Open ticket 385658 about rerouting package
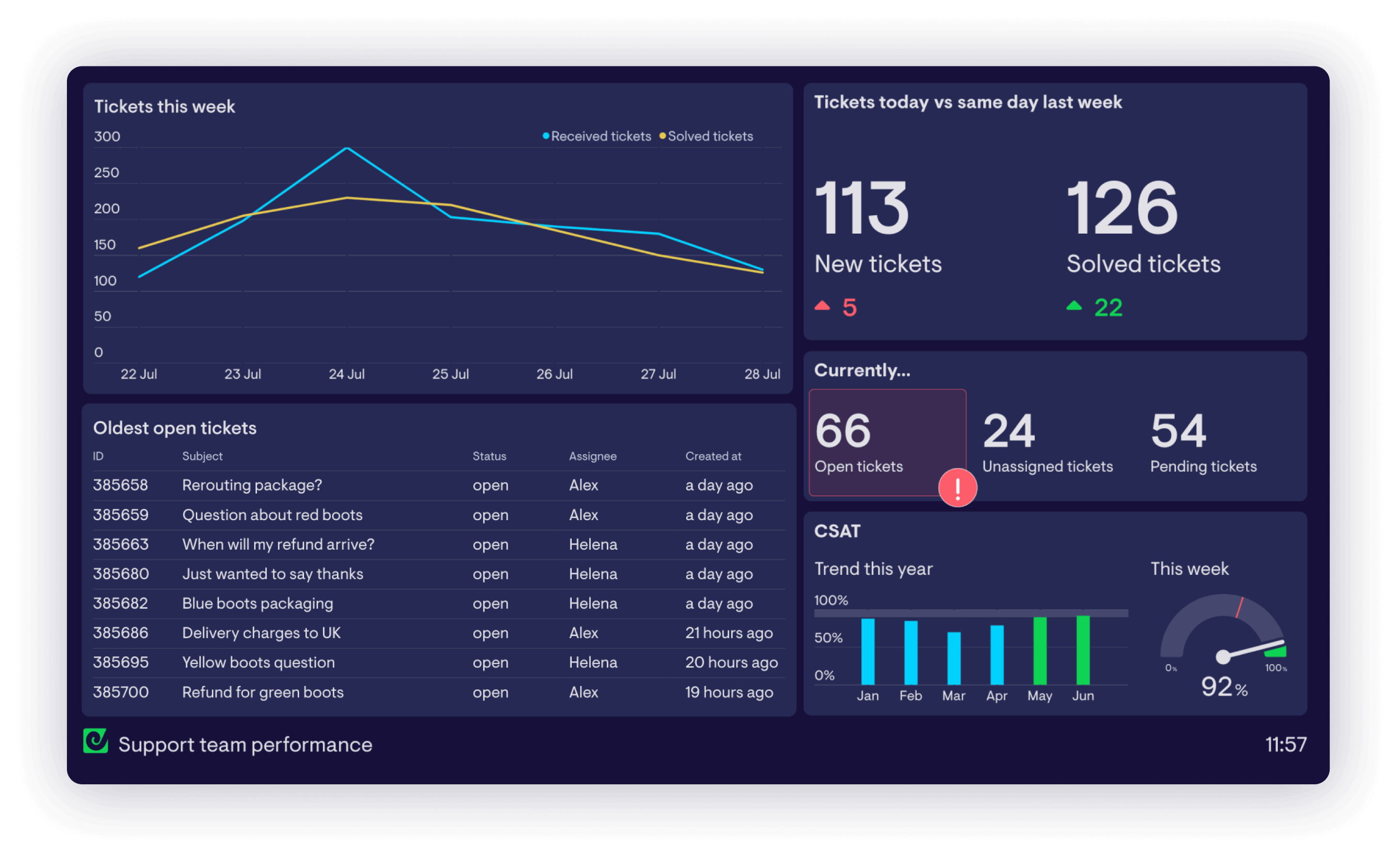 [x=252, y=485]
